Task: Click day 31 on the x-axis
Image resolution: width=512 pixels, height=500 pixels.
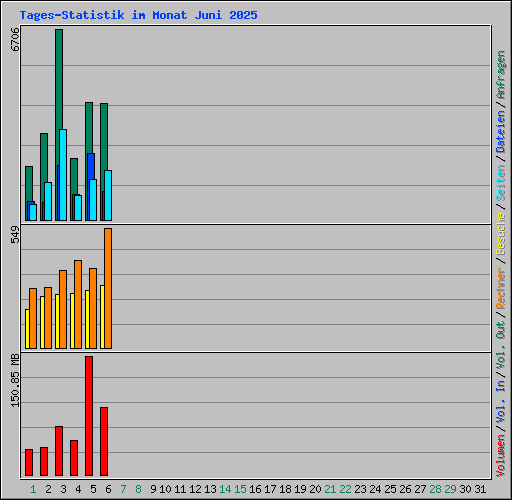Action: [480, 489]
